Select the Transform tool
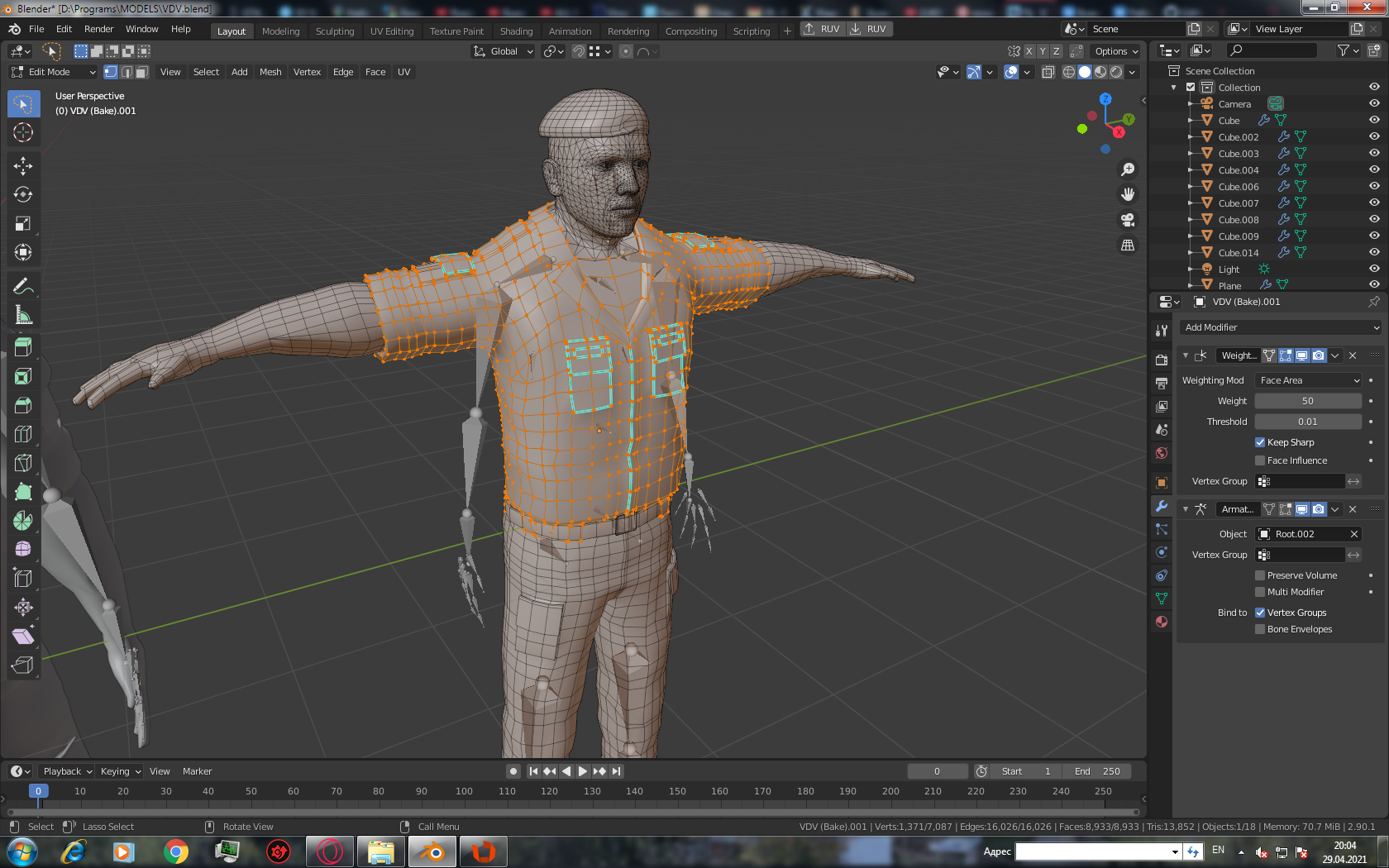The width and height of the screenshot is (1389, 868). coord(23,253)
